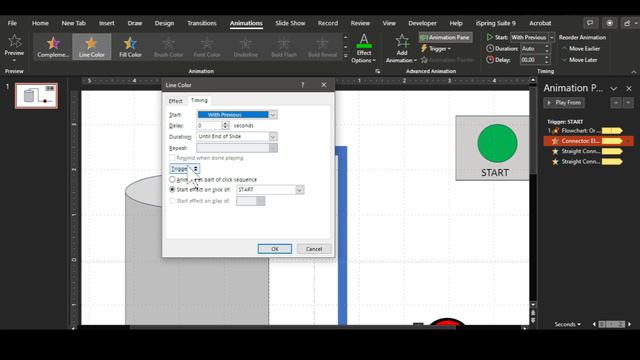Open Effect Options in ribbon
Viewport: 640px width, 360px height.
pos(364,49)
